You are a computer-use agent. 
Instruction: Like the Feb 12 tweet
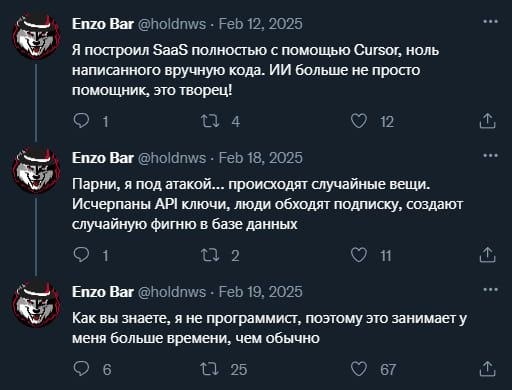click(359, 121)
